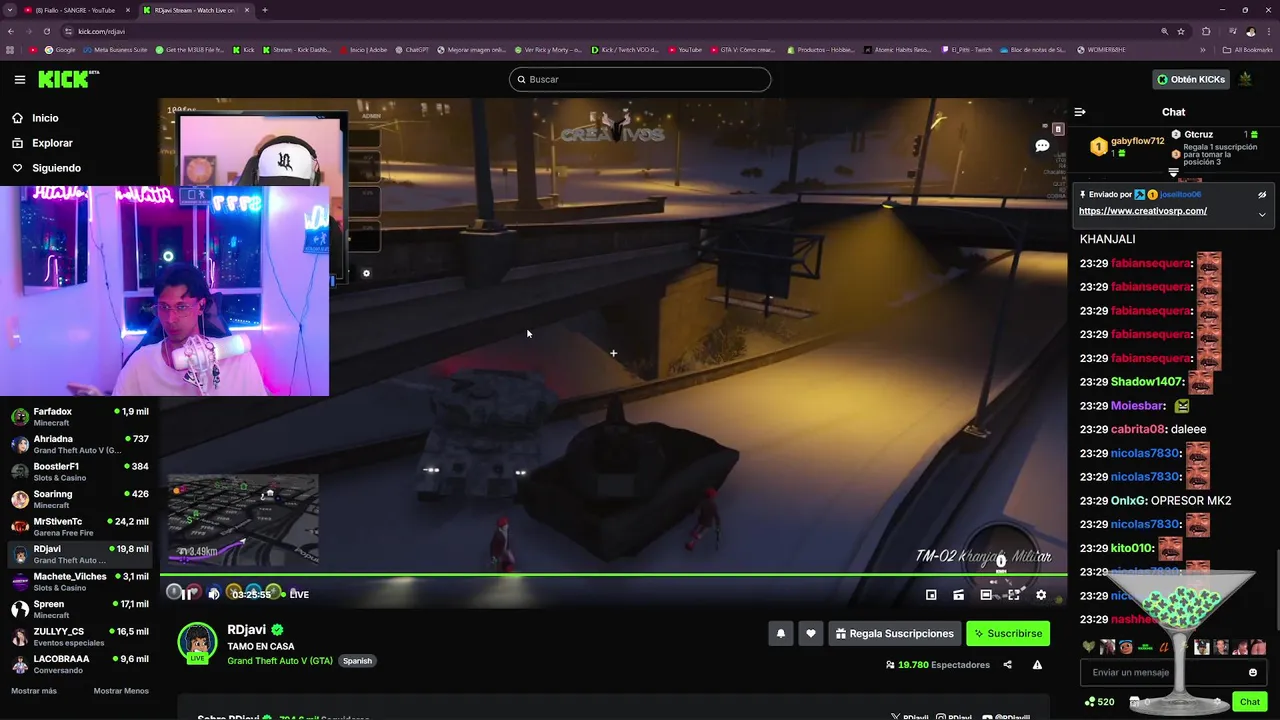Open MrStivenTc channel in sidebar

(x=80, y=526)
